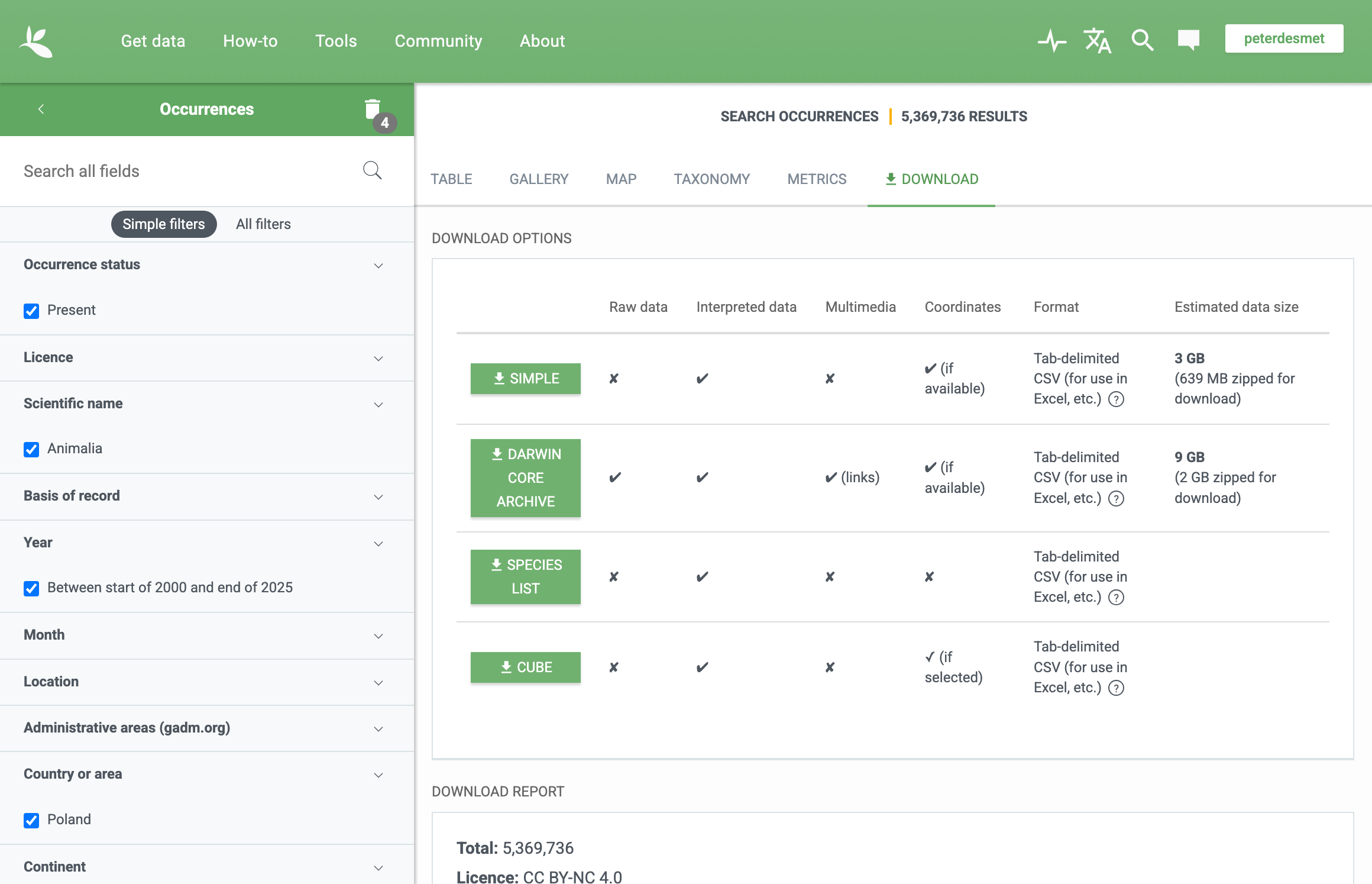Click the DARWIN CORE ARCHIVE download button
The image size is (1372, 884).
pos(526,478)
